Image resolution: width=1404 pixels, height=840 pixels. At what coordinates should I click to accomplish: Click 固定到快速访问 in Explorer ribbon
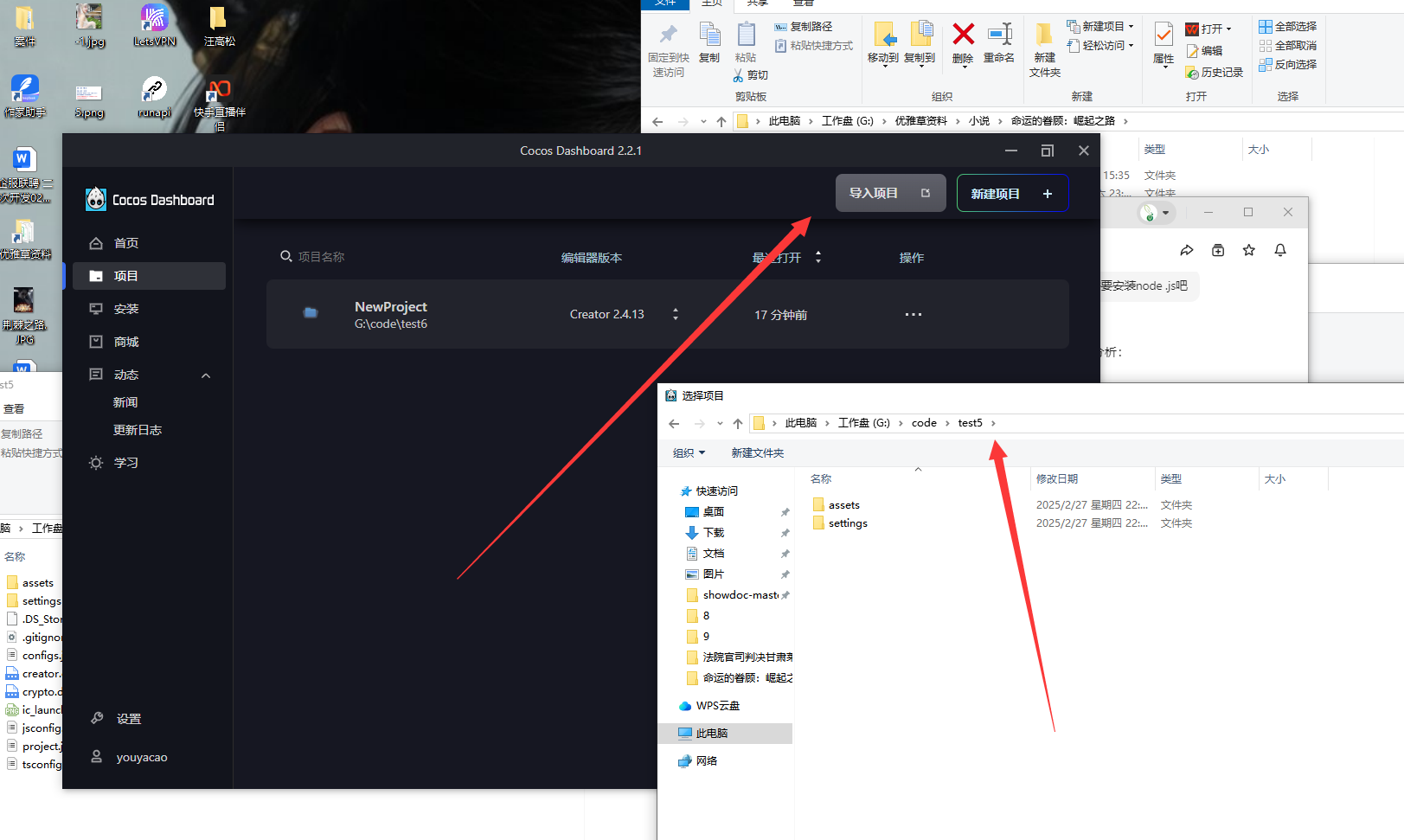point(669,51)
